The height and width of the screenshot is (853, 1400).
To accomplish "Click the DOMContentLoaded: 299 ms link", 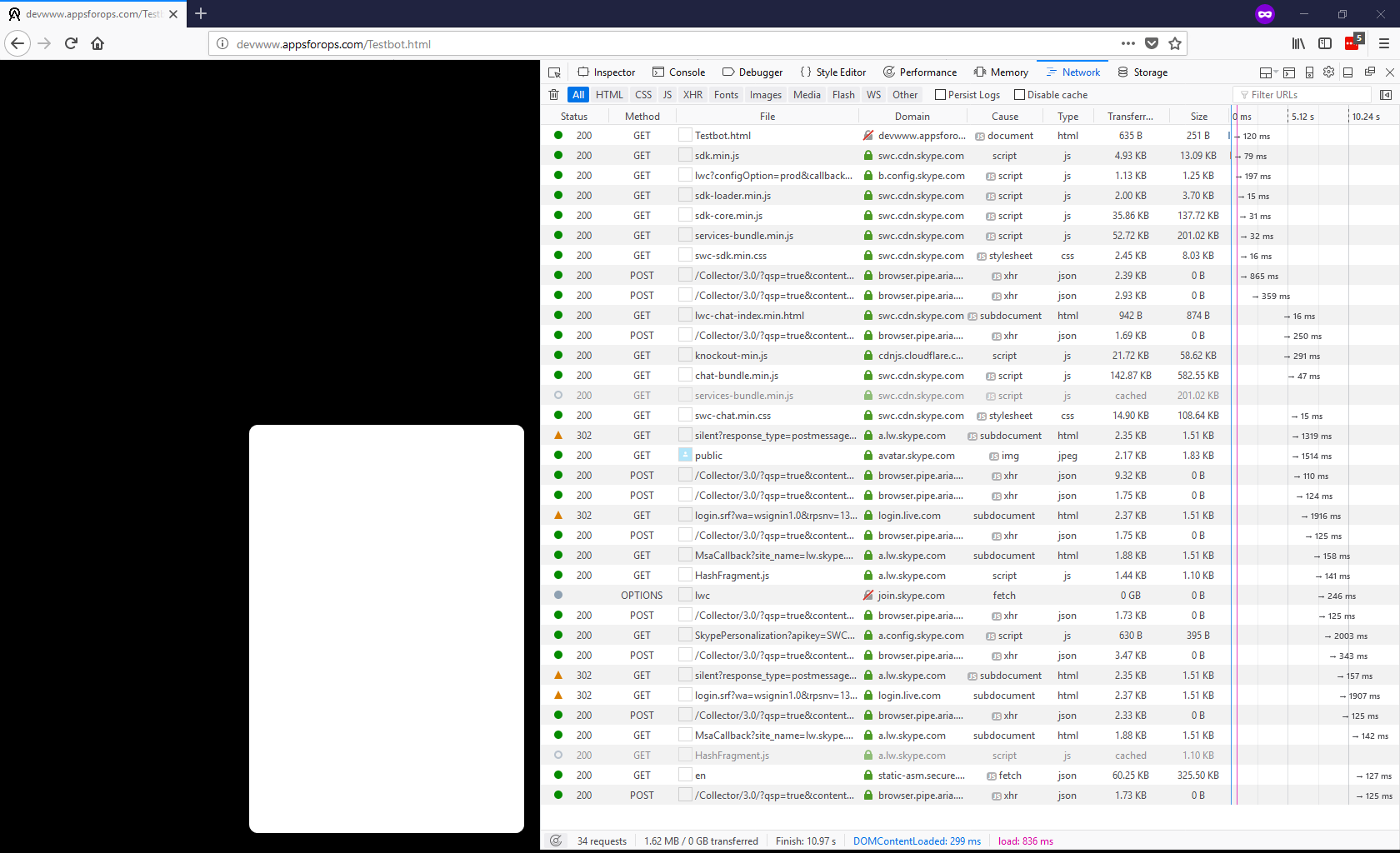I will pyautogui.click(x=917, y=841).
